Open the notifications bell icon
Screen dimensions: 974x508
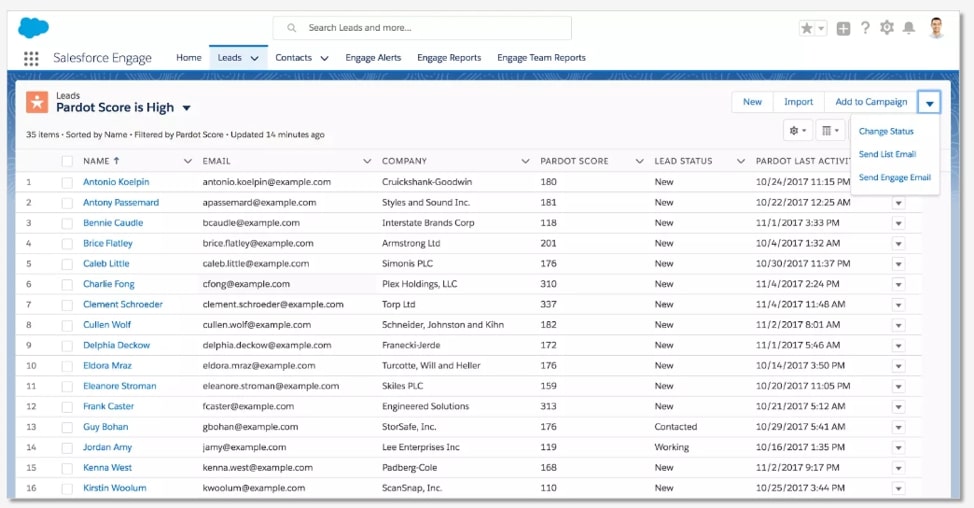coord(908,28)
